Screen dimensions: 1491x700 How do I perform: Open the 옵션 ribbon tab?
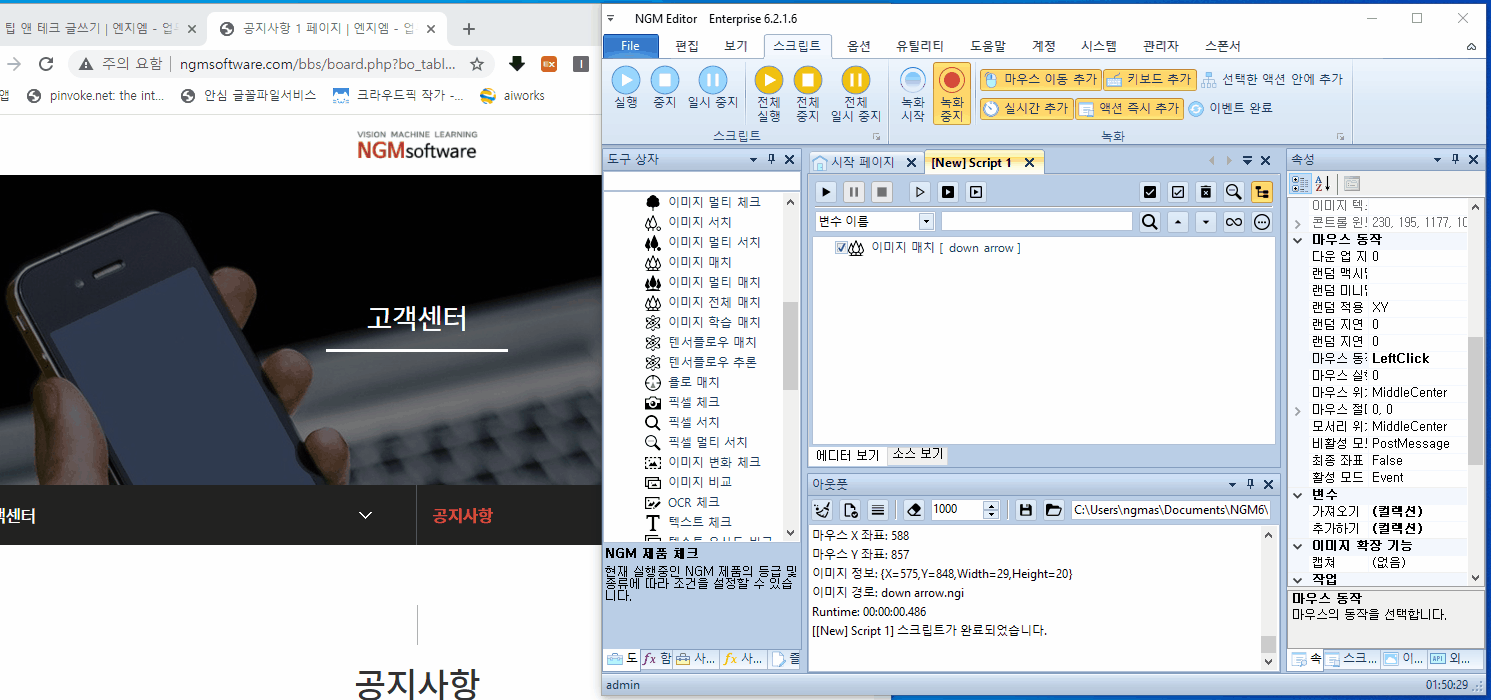[859, 46]
